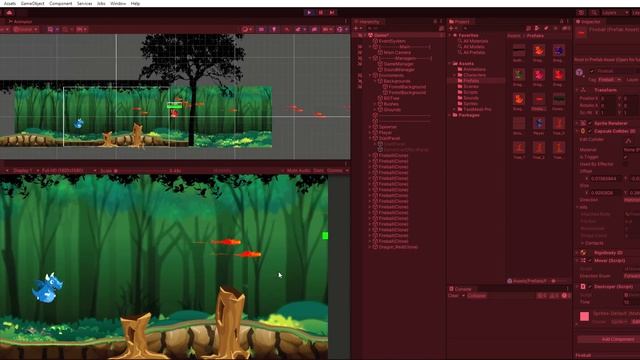640x360 pixels.
Task: Toggle the Used By Effector checkbox
Action: pyautogui.click(x=626, y=164)
